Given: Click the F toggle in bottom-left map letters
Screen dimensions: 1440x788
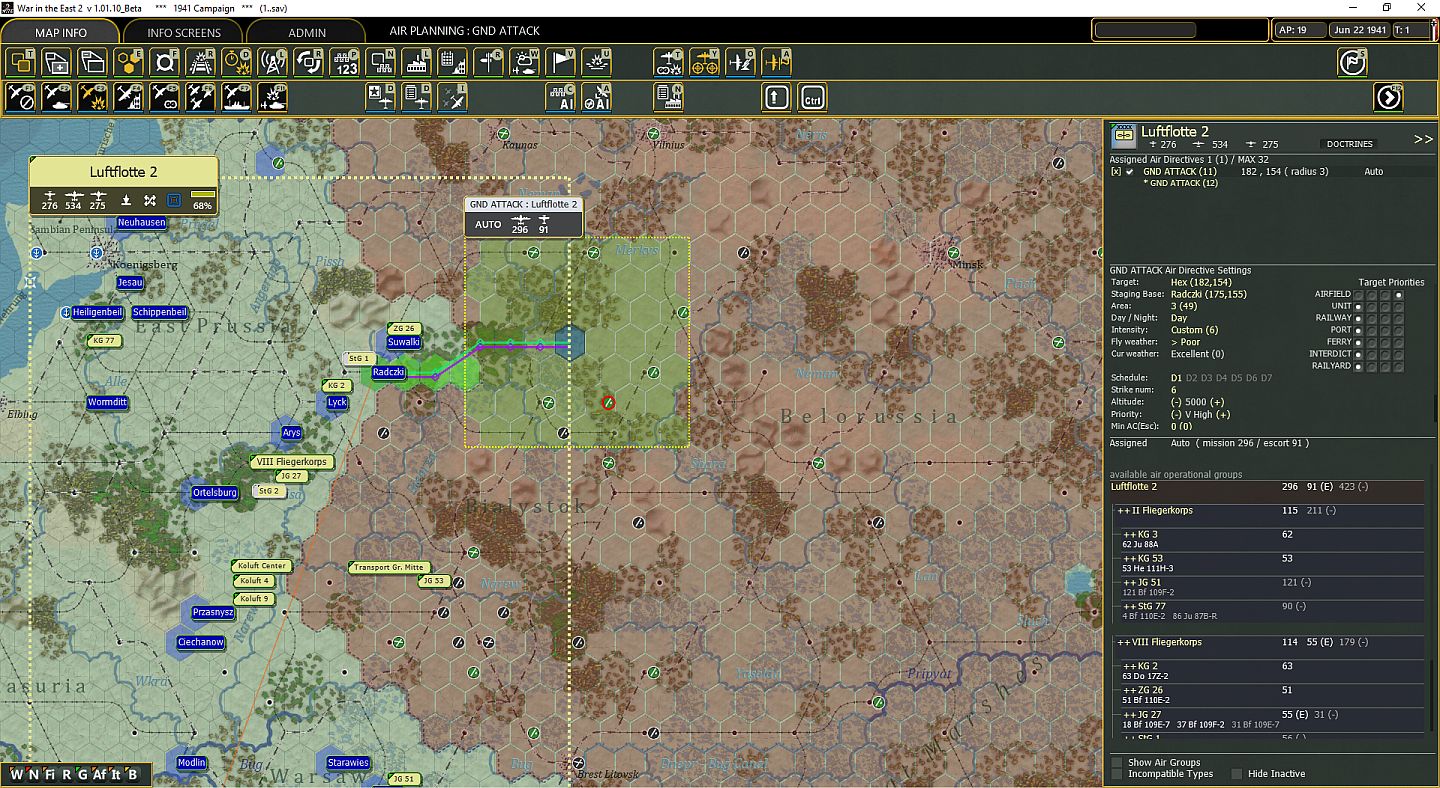Looking at the screenshot, I should coord(51,774).
